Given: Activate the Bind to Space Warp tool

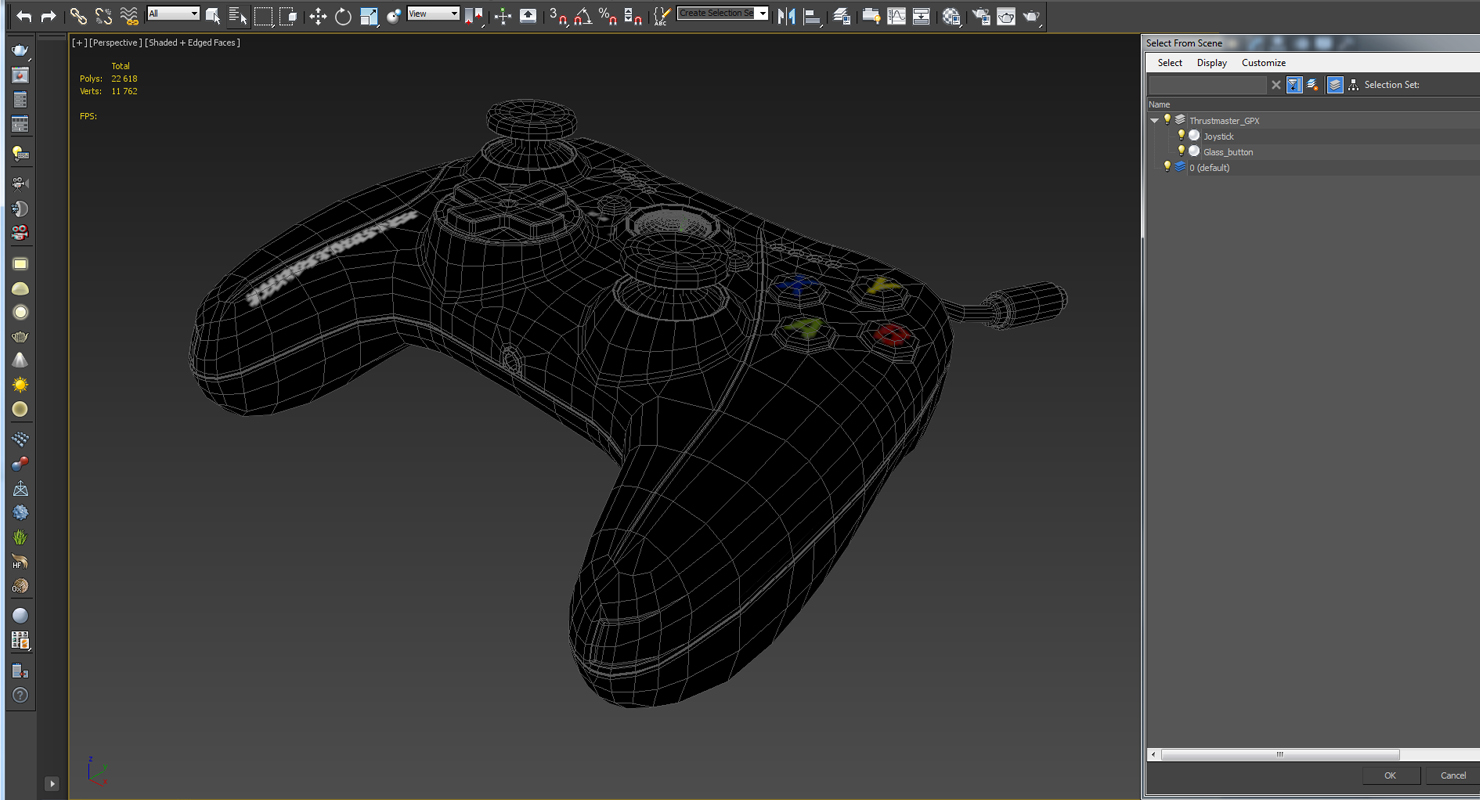Looking at the screenshot, I should click(x=129, y=16).
